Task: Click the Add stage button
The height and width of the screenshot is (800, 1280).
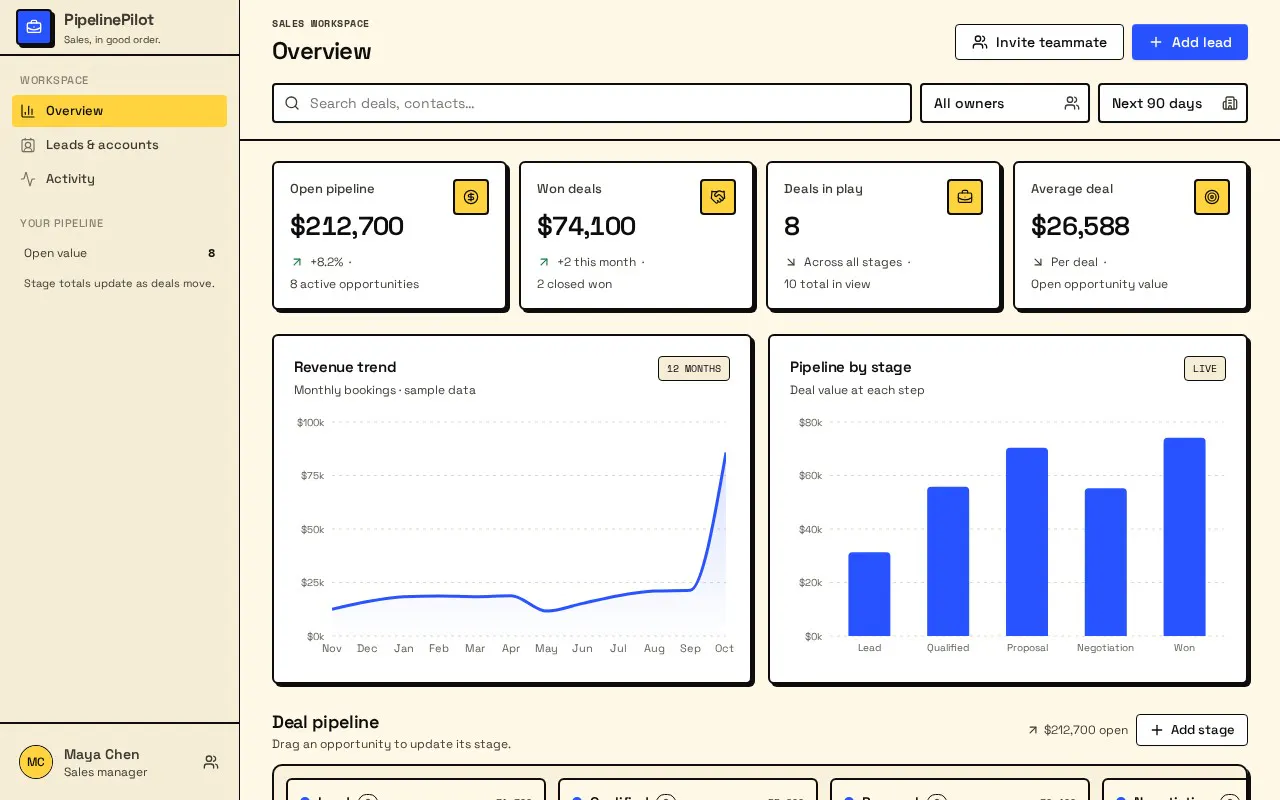Action: click(1192, 730)
